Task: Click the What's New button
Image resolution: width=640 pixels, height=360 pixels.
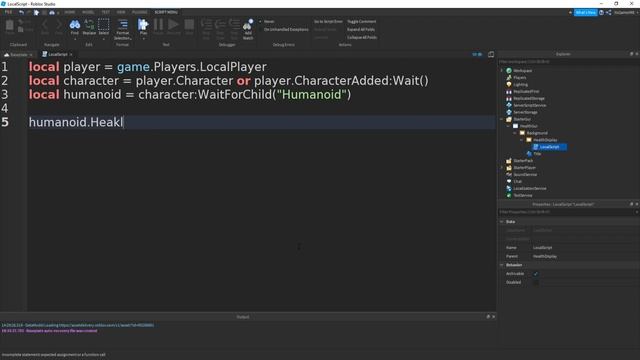Action: (x=585, y=13)
